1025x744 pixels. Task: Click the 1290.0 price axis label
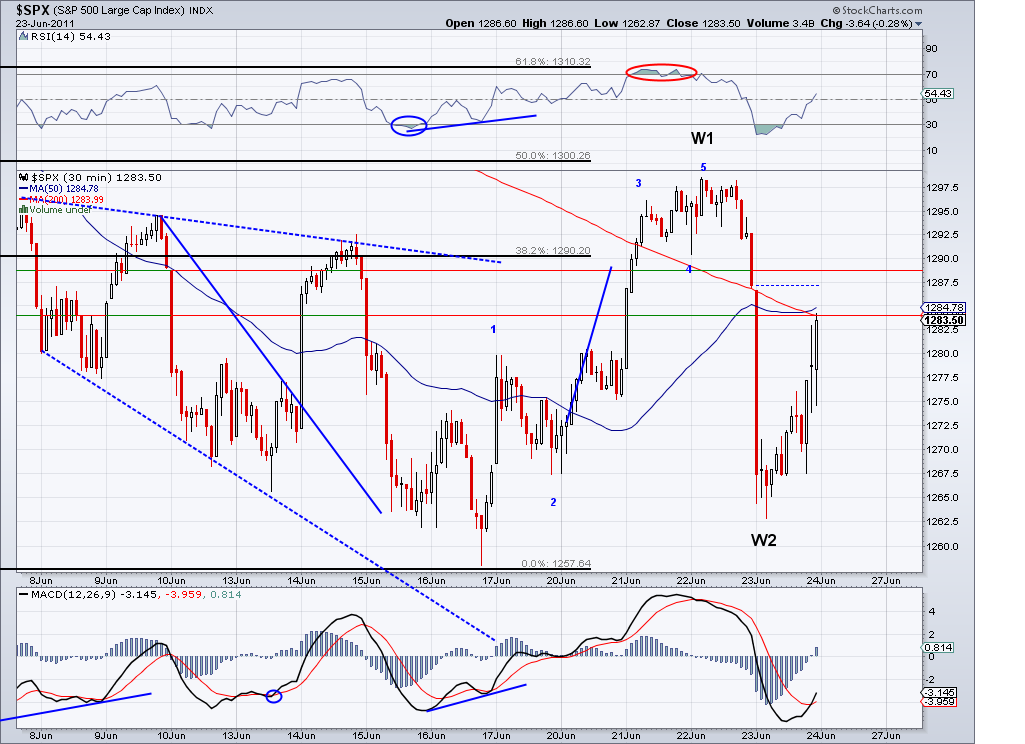click(x=942, y=259)
